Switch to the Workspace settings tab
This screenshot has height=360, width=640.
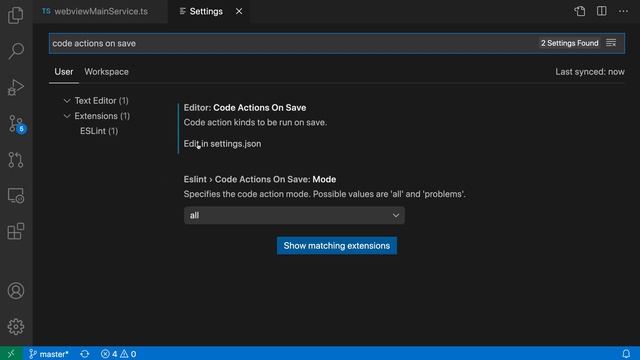pyautogui.click(x=107, y=72)
